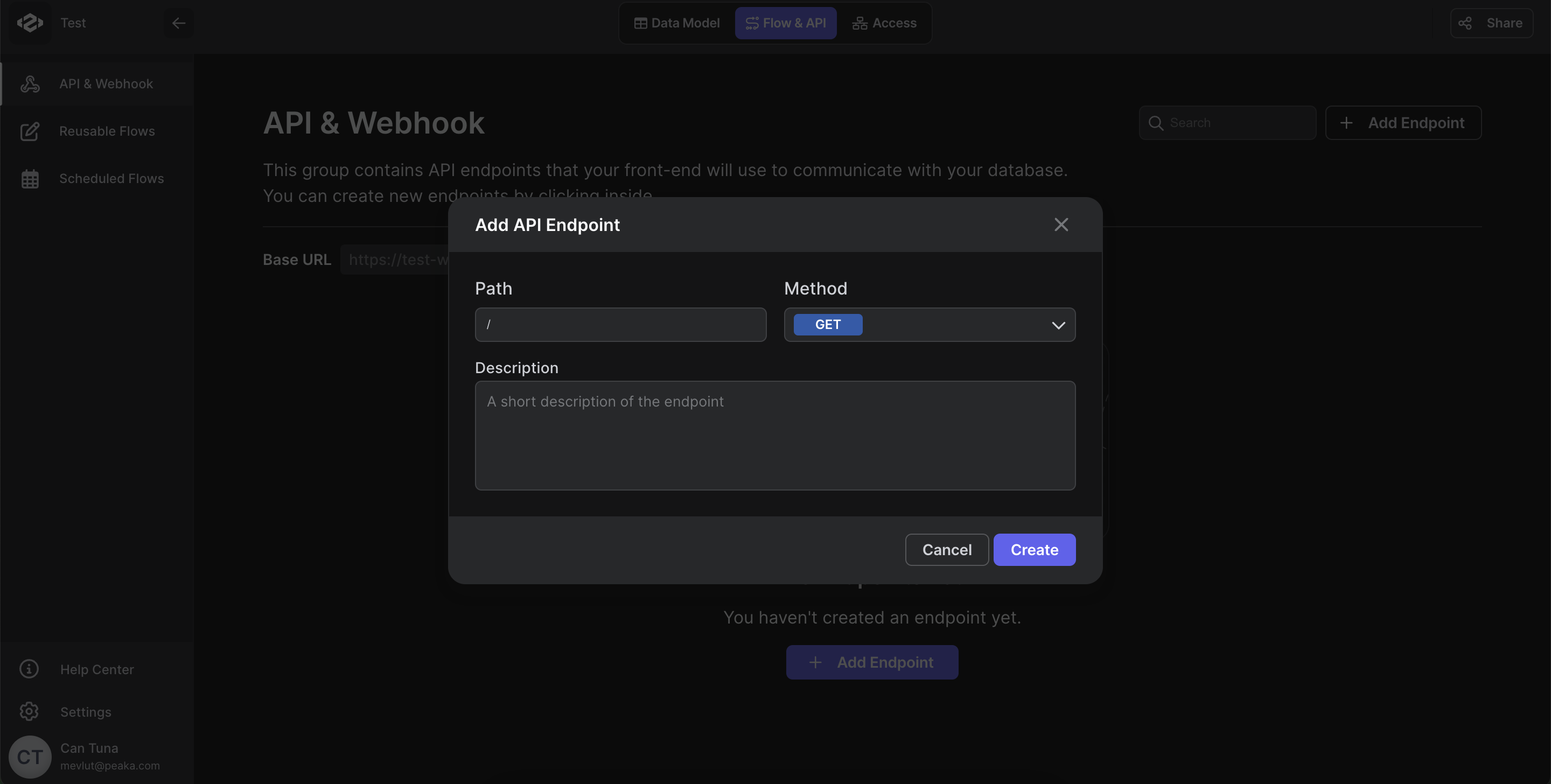Click the 'You haven't created an endpoint yet.' text
This screenshot has height=784, width=1551.
(872, 618)
